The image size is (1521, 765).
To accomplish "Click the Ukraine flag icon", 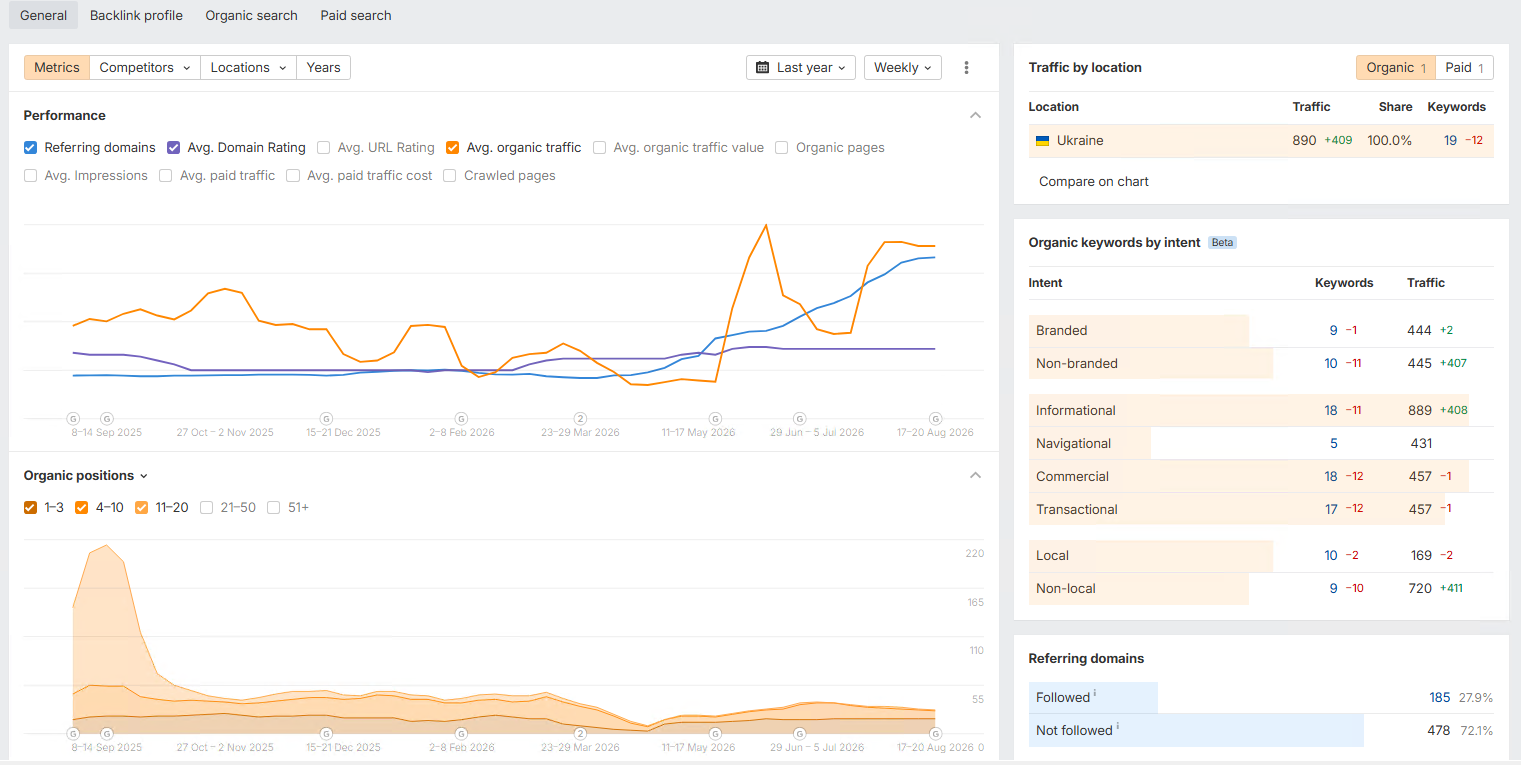I will tap(1042, 141).
